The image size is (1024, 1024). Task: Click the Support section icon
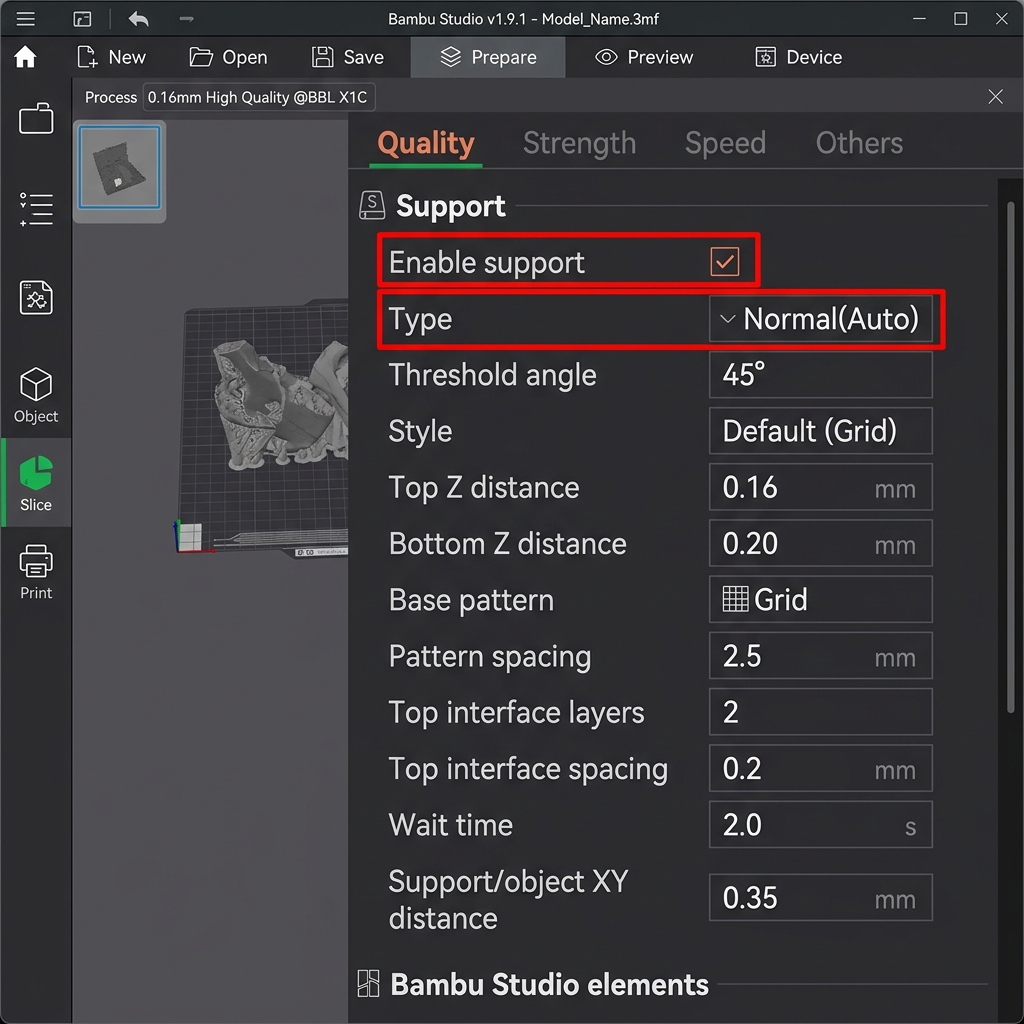point(372,206)
